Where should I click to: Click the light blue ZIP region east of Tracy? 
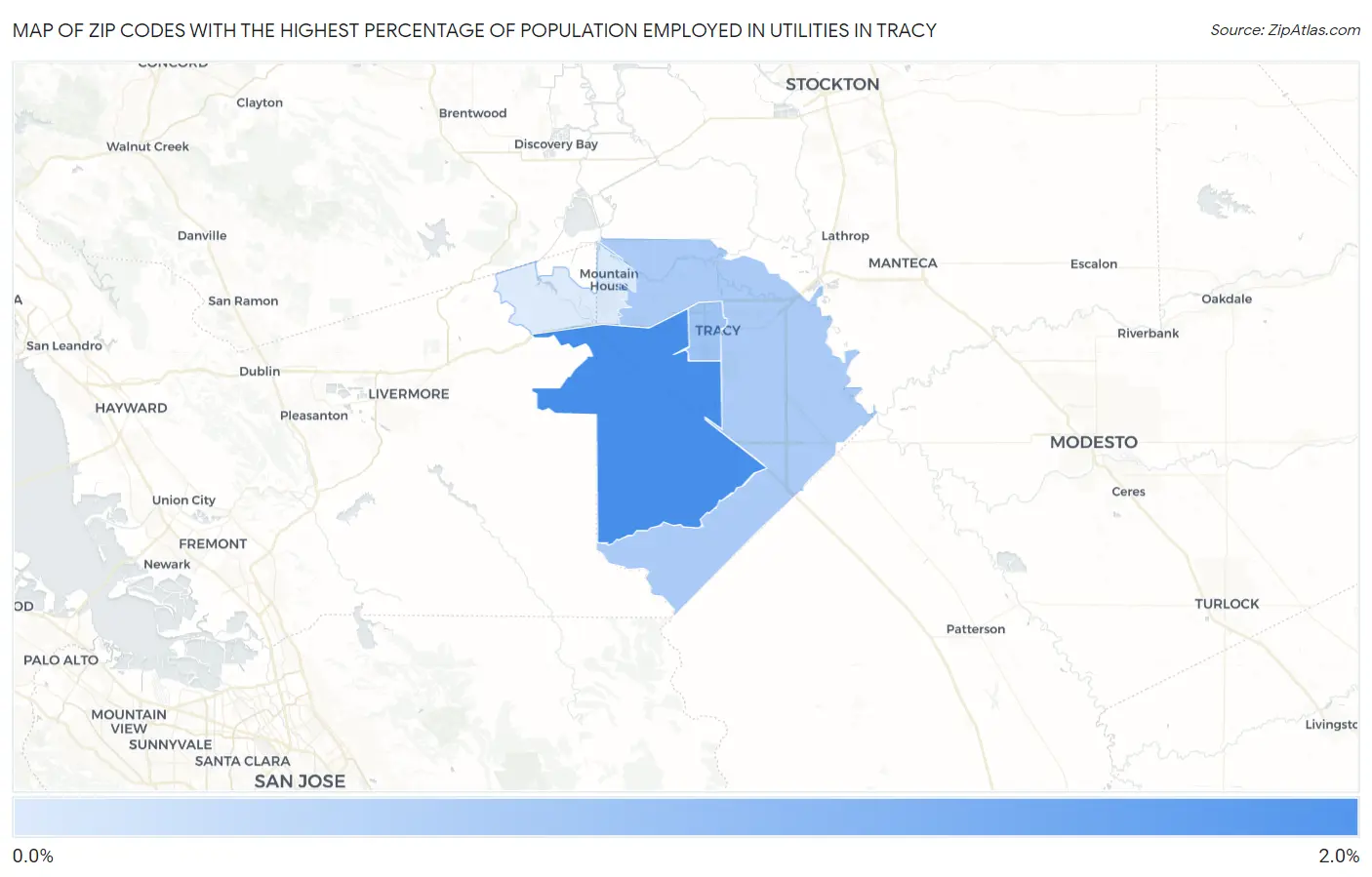click(x=781, y=390)
